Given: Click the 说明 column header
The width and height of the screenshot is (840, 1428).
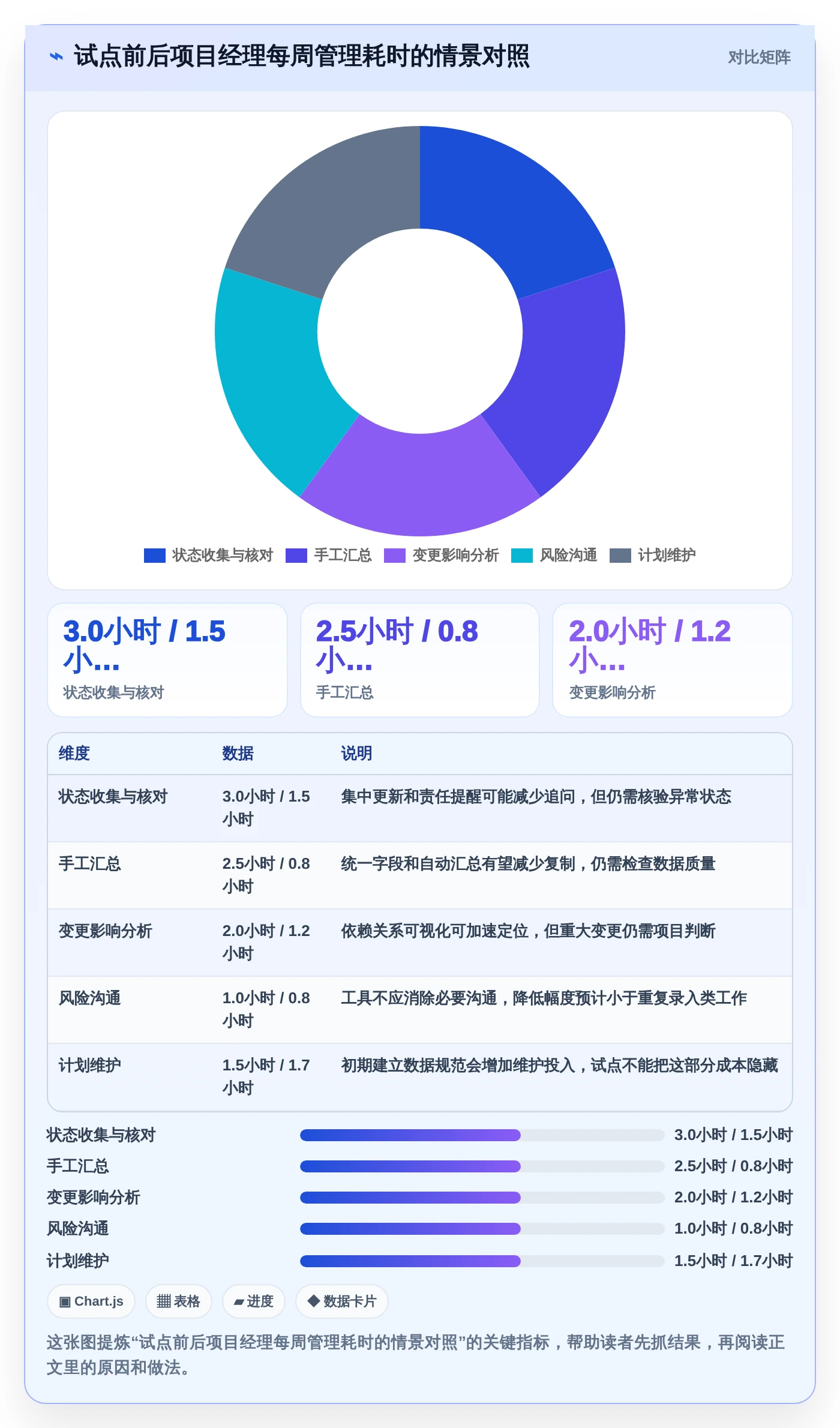Looking at the screenshot, I should [x=357, y=754].
